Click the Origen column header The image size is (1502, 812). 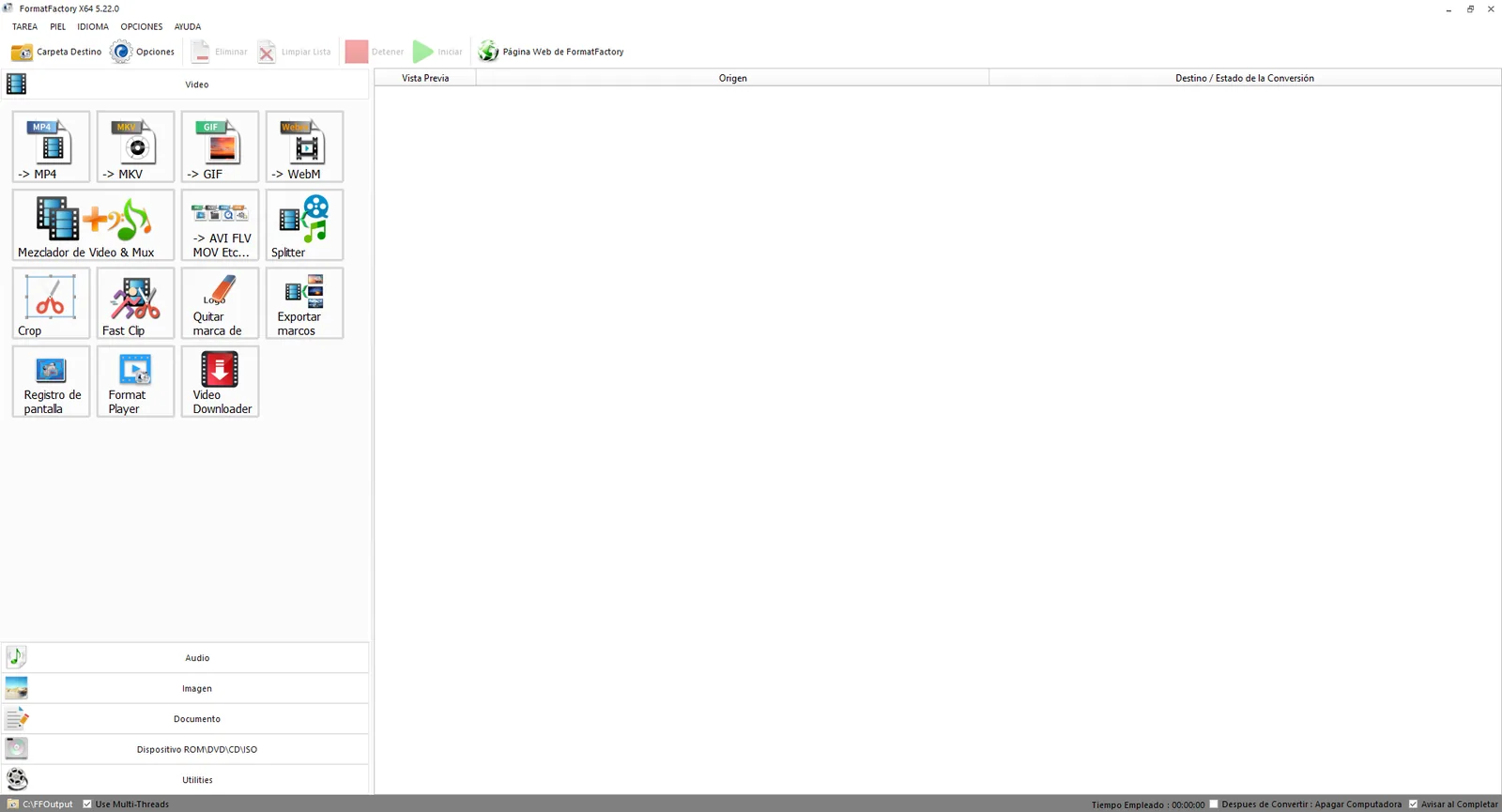click(x=732, y=78)
